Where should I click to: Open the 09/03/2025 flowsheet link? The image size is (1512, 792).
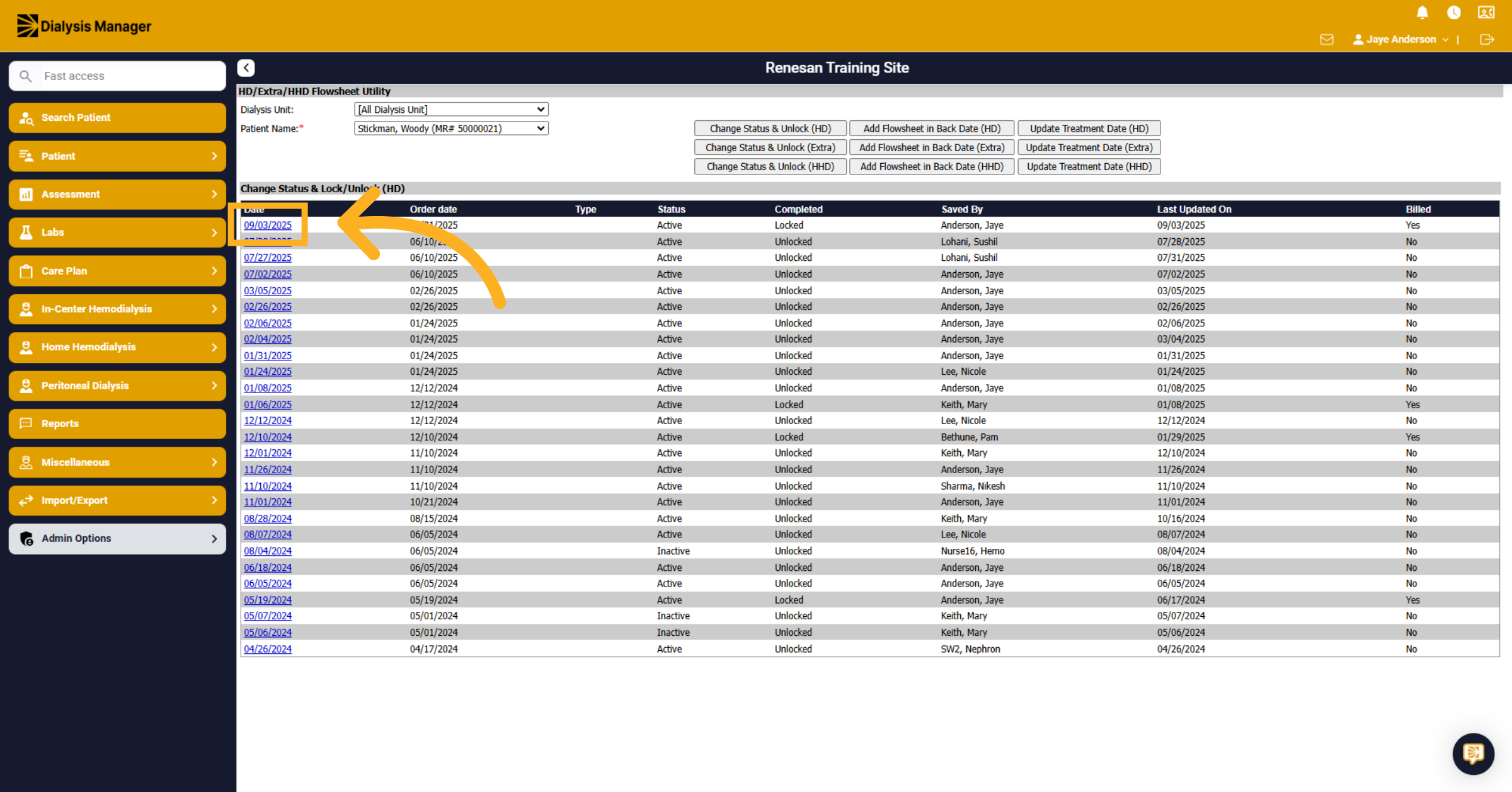pos(268,225)
